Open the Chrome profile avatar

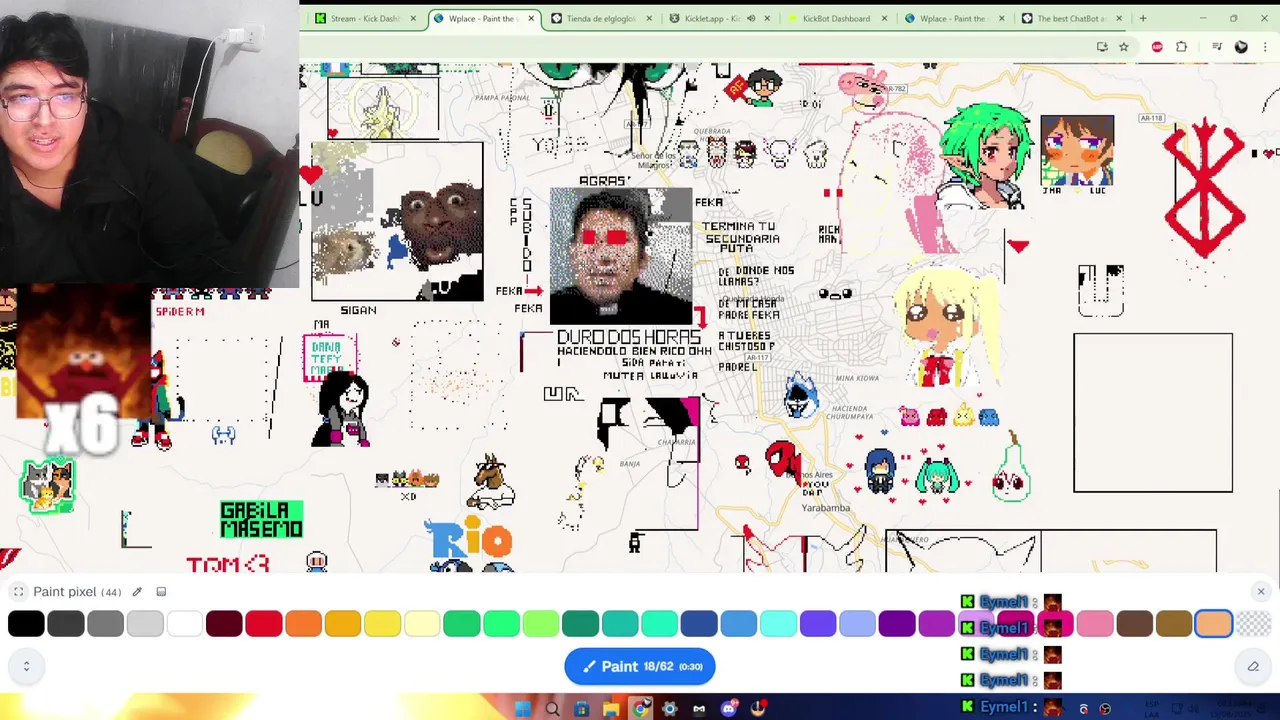pos(1241,47)
